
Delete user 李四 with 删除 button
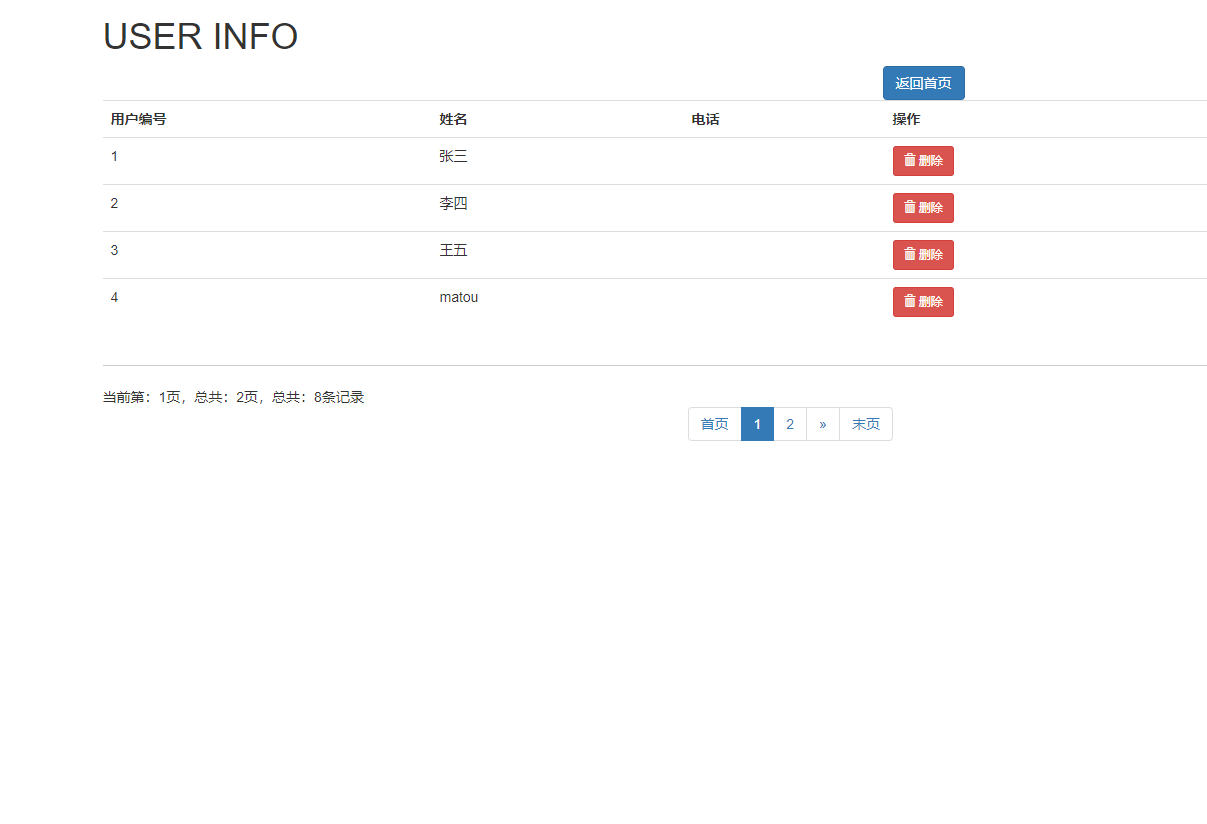(923, 208)
